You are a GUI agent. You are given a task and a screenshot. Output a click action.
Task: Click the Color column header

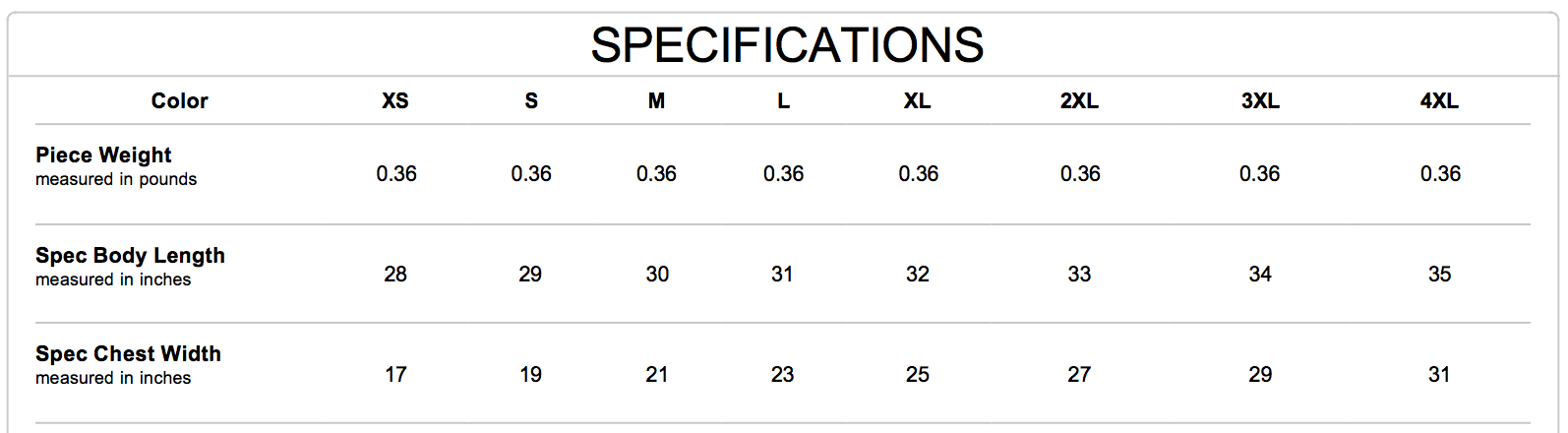(179, 101)
